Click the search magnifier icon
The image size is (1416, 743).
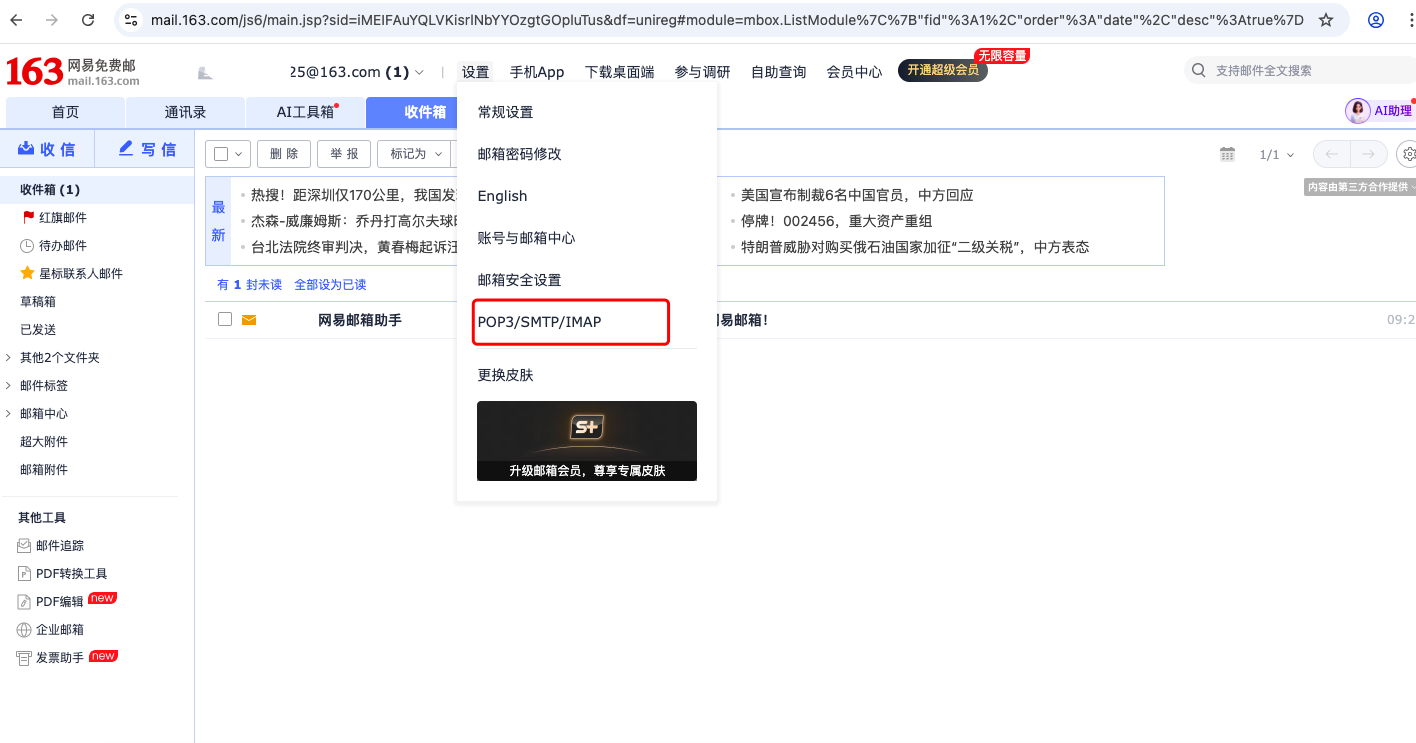pos(1199,70)
